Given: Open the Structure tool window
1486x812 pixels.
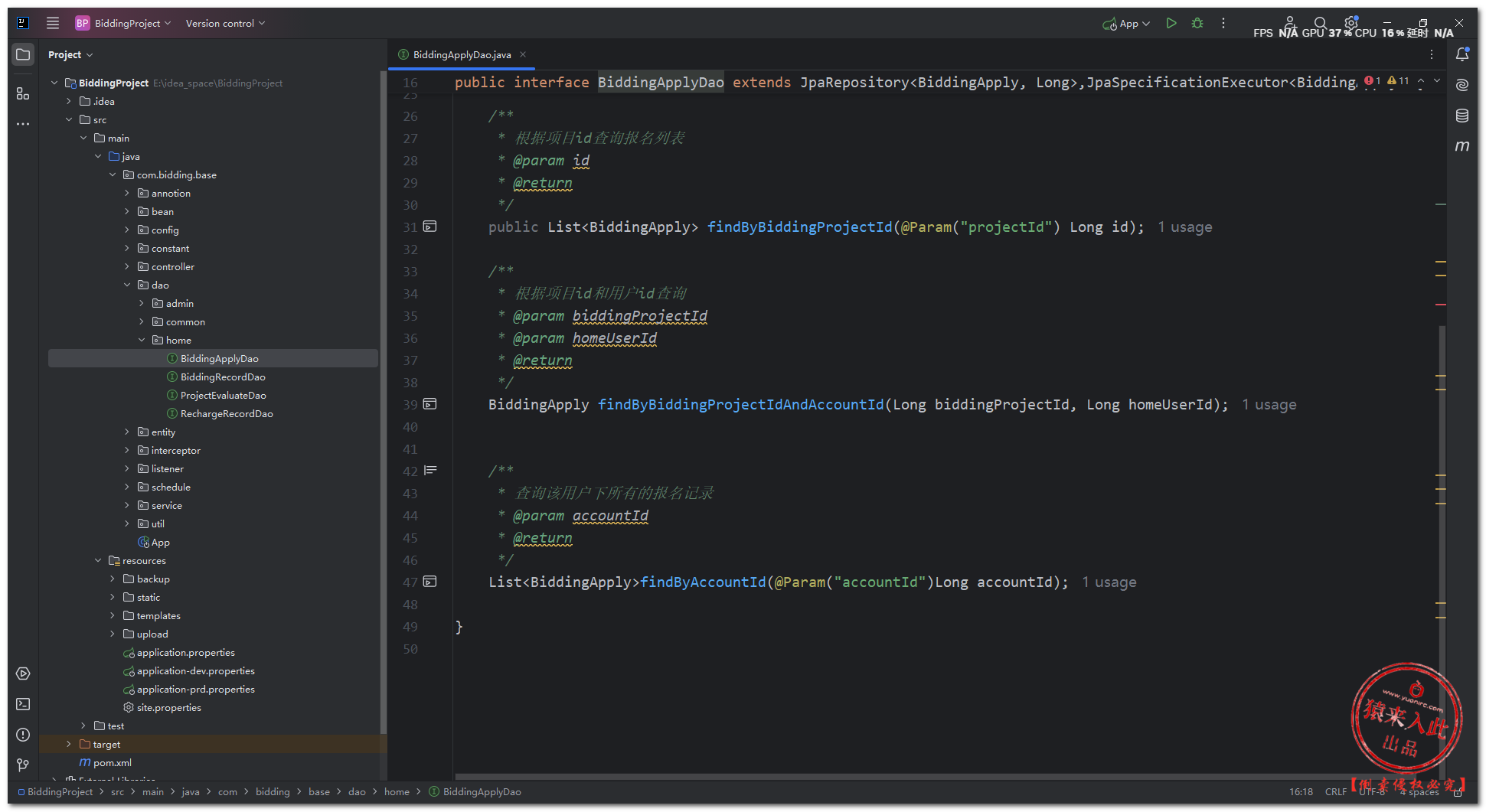Looking at the screenshot, I should click(x=23, y=93).
